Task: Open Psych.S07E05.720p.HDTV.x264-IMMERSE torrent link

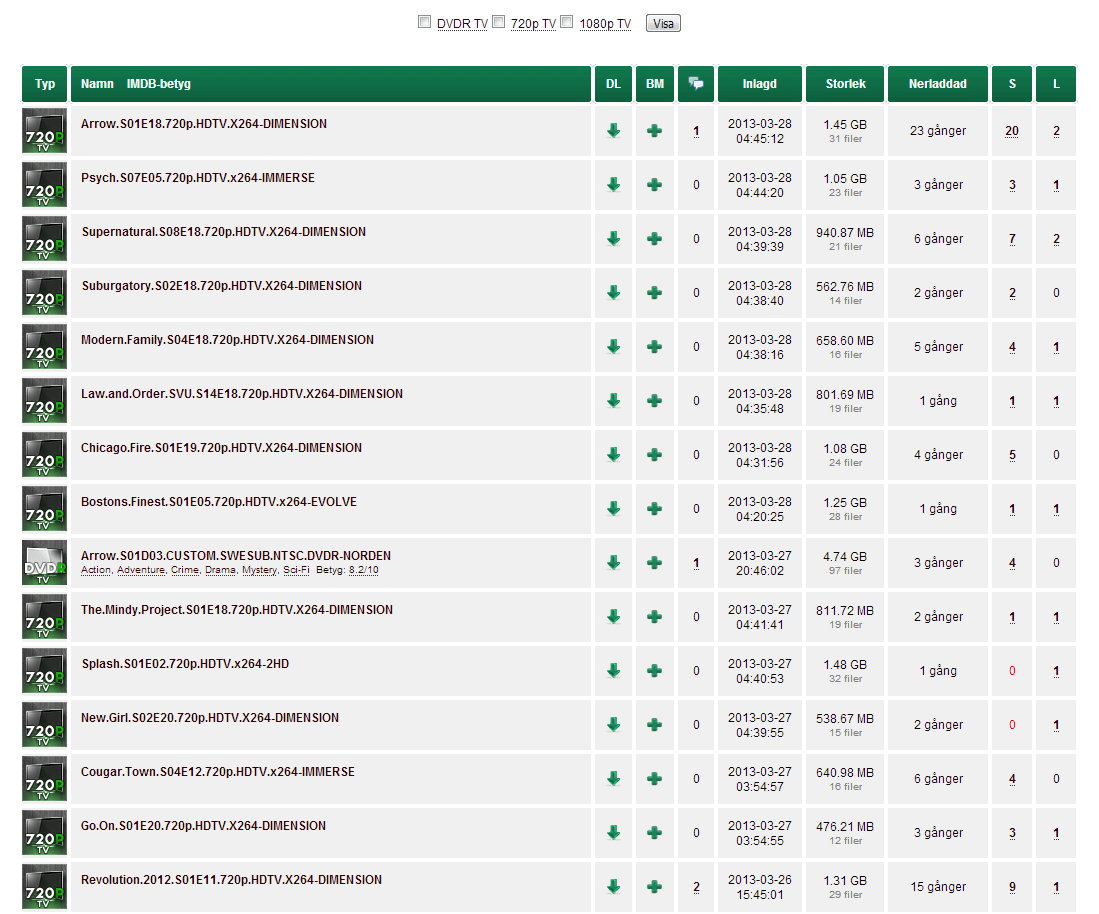Action: tap(198, 178)
